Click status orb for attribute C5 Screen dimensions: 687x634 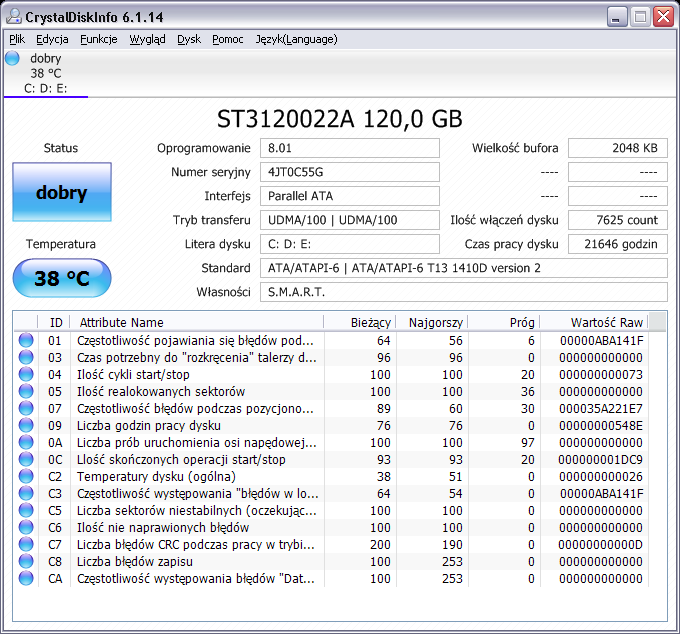[x=26, y=510]
